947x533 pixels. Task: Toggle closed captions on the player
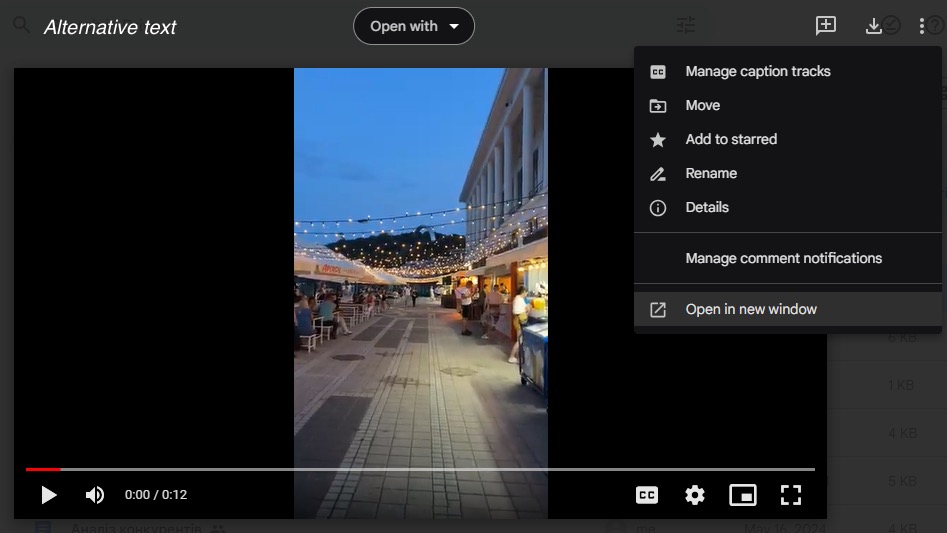point(647,495)
